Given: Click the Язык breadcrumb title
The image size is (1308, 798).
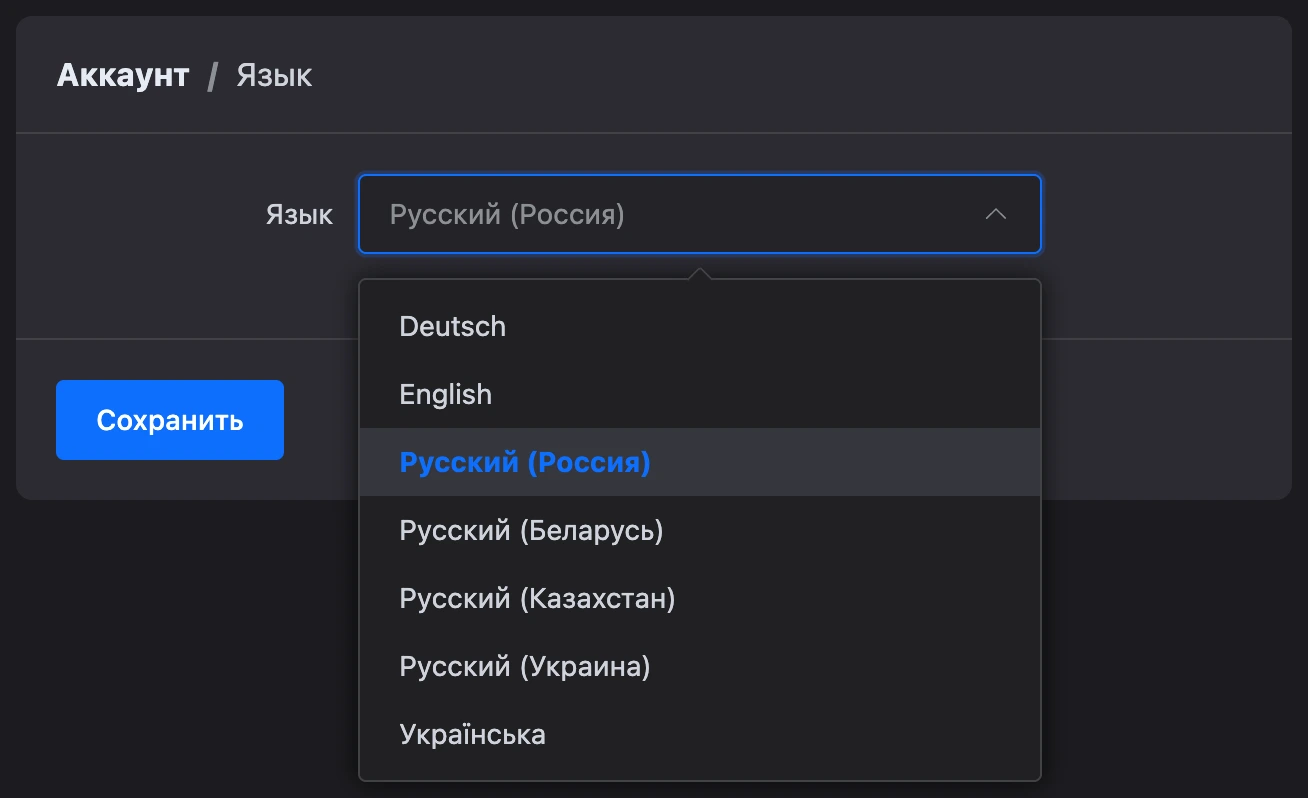Looking at the screenshot, I should tap(274, 75).
